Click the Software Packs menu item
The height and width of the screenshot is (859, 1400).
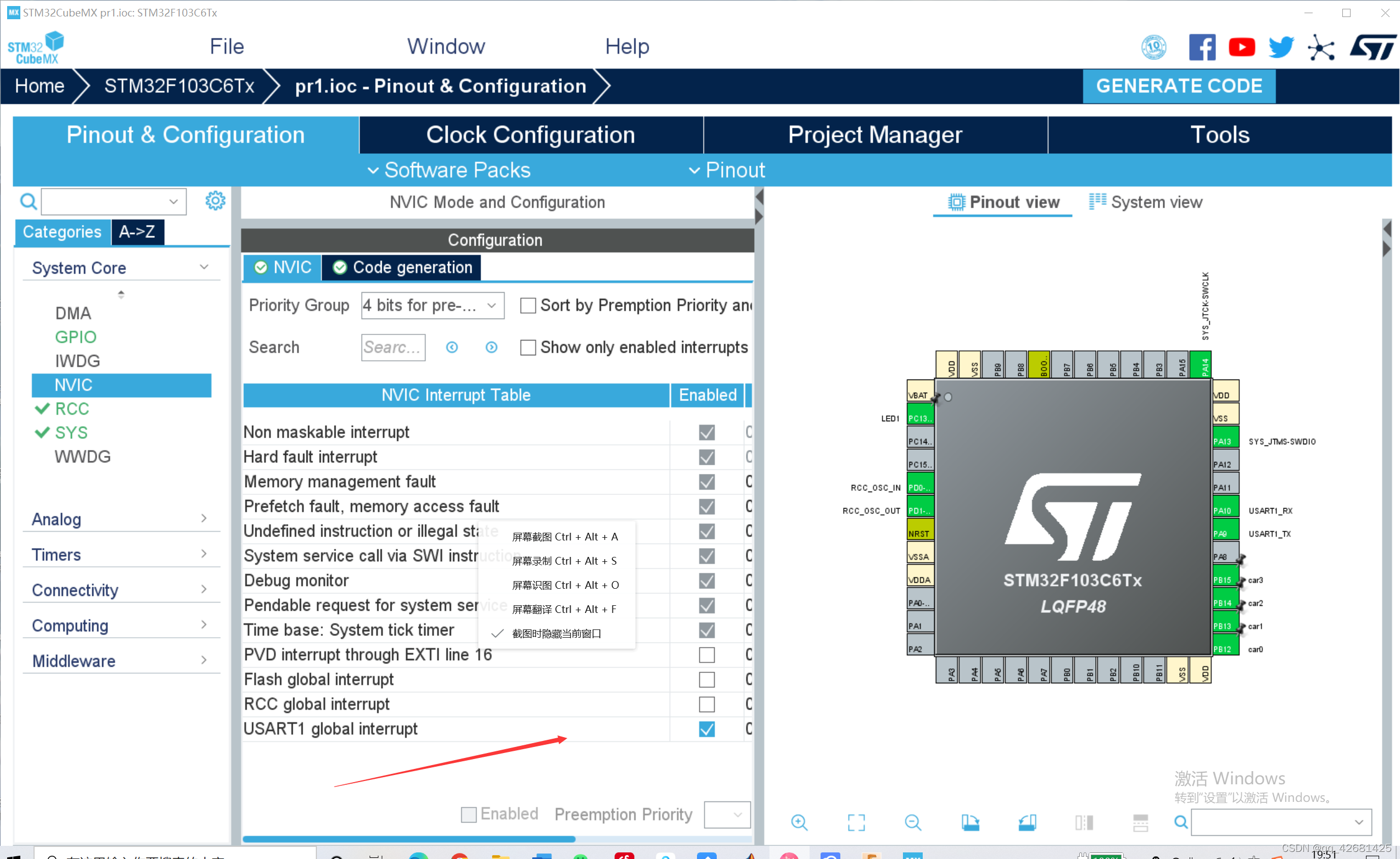click(x=456, y=170)
